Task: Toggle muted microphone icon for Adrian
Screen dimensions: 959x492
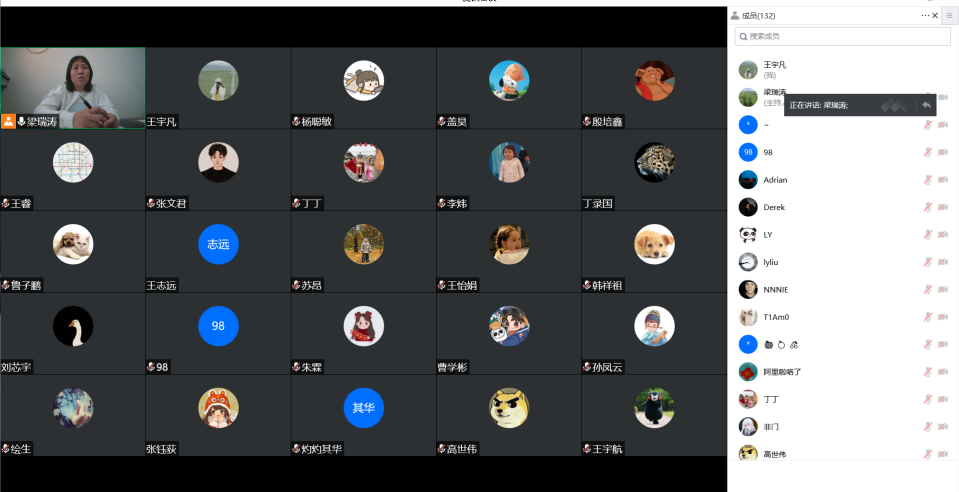Action: tap(928, 180)
